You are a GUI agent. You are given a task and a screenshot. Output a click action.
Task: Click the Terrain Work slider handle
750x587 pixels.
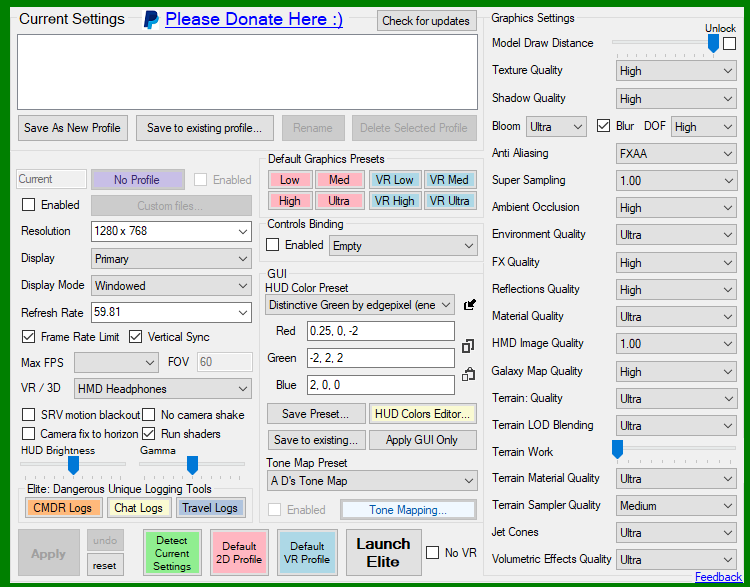pos(618,449)
